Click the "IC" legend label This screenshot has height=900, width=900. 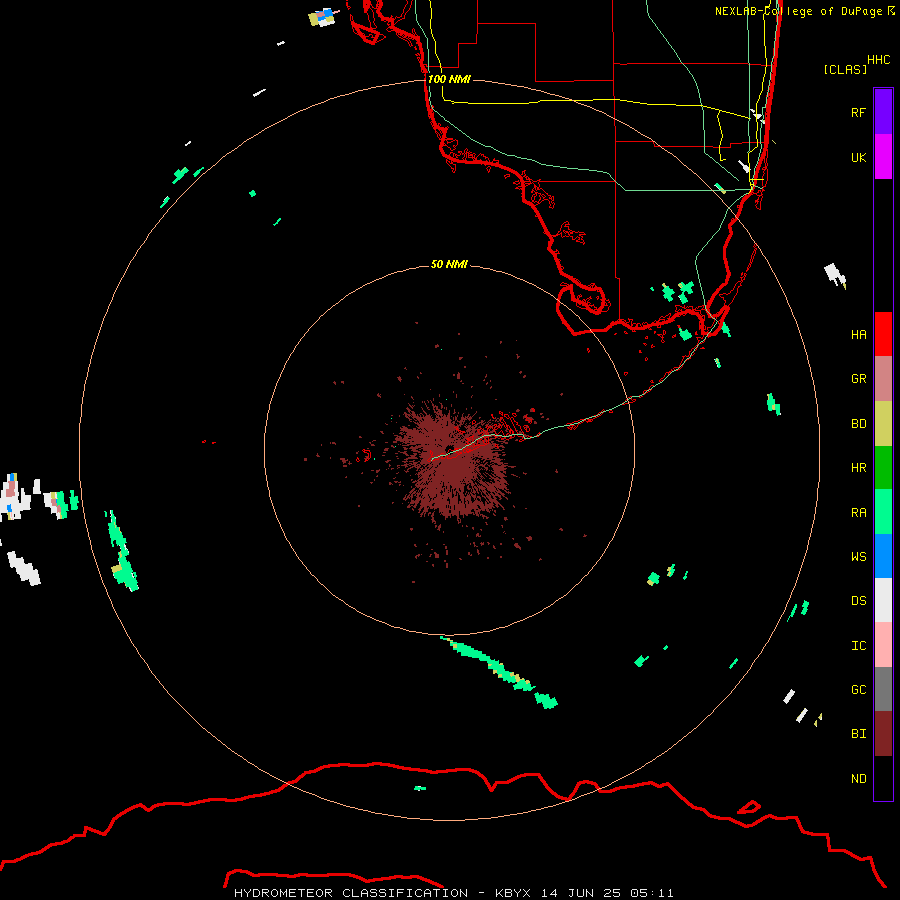(x=858, y=646)
